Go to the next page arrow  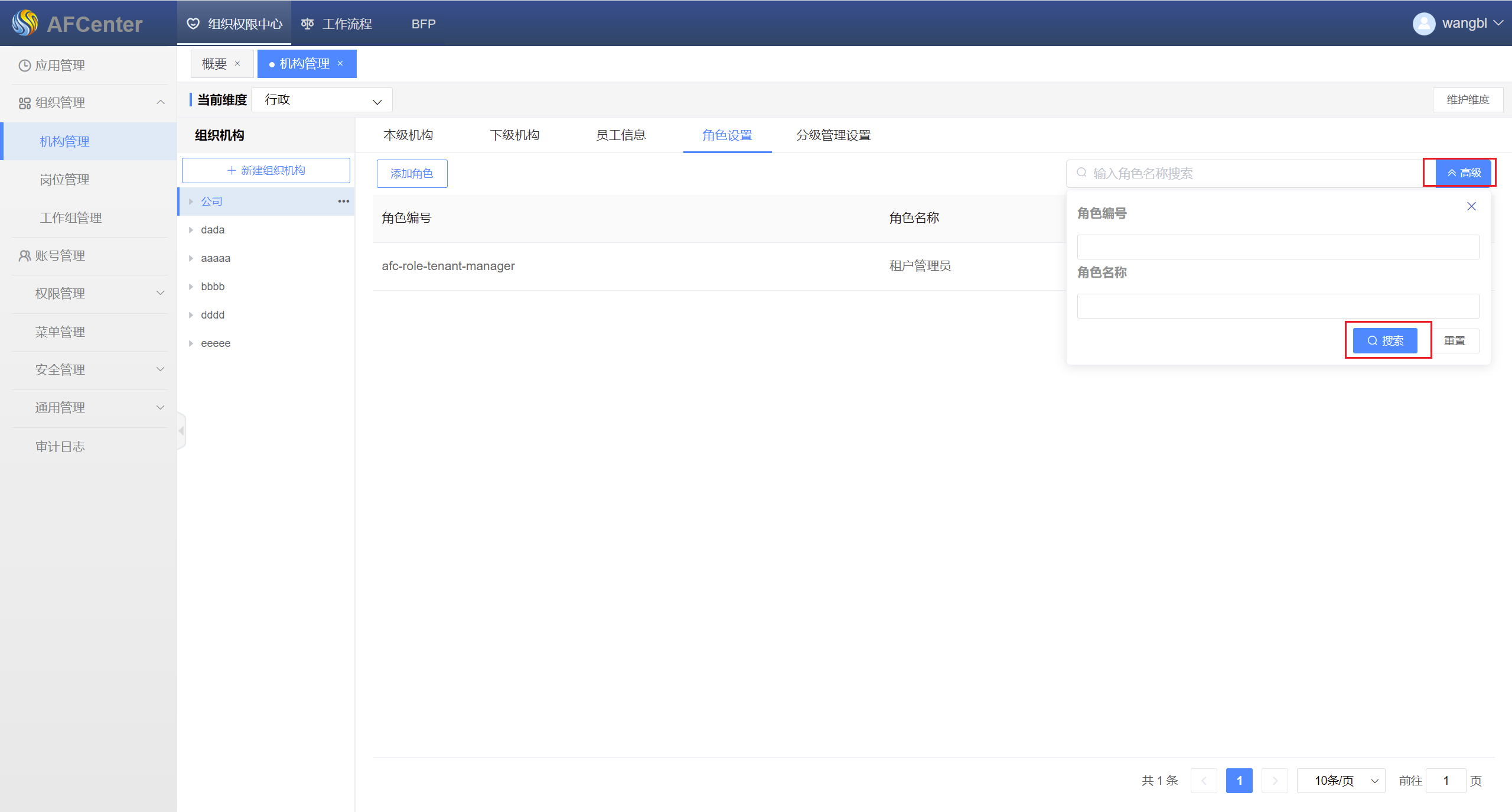pyautogui.click(x=1275, y=781)
